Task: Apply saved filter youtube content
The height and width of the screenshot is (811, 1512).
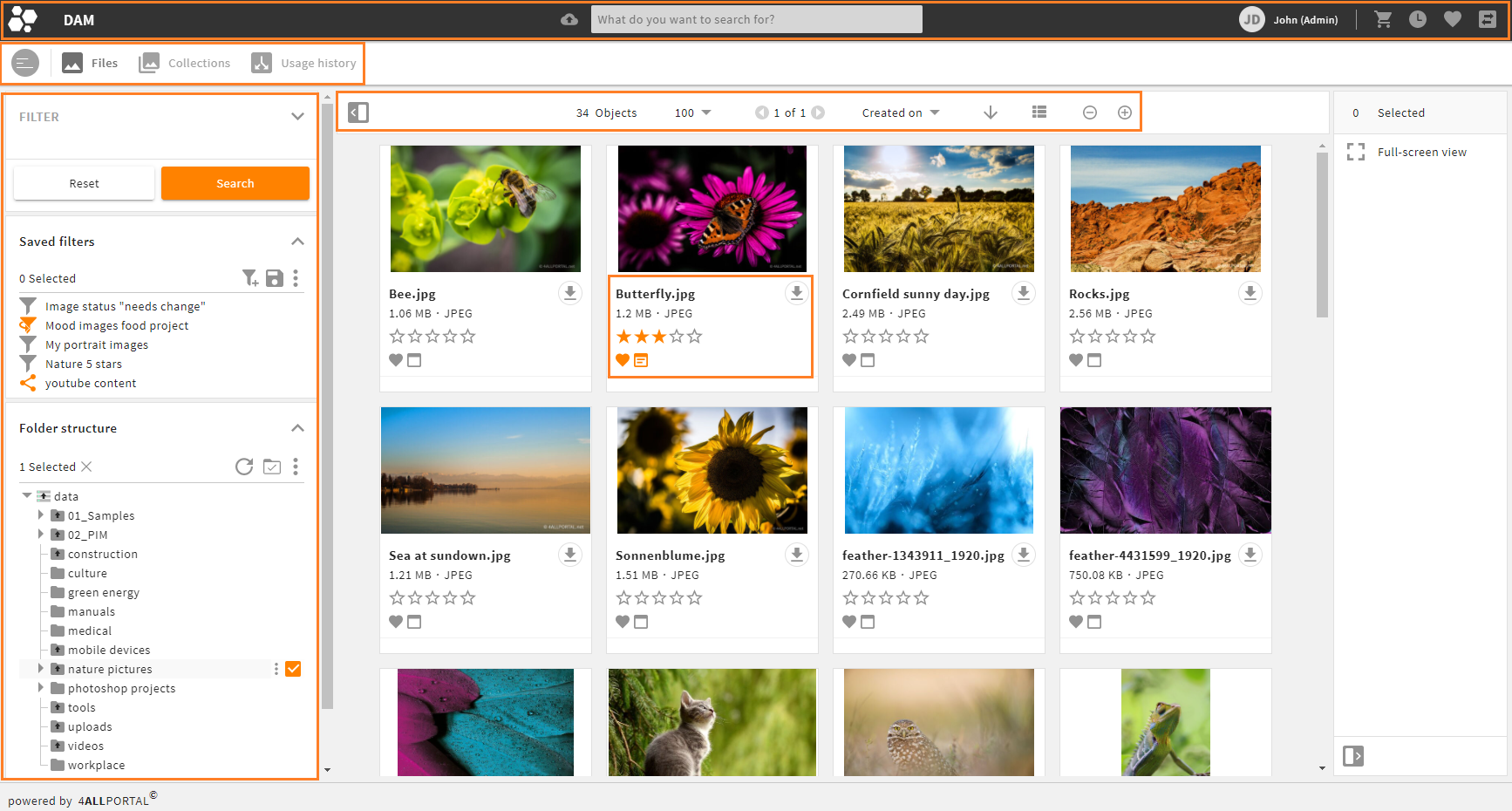Action: (91, 383)
